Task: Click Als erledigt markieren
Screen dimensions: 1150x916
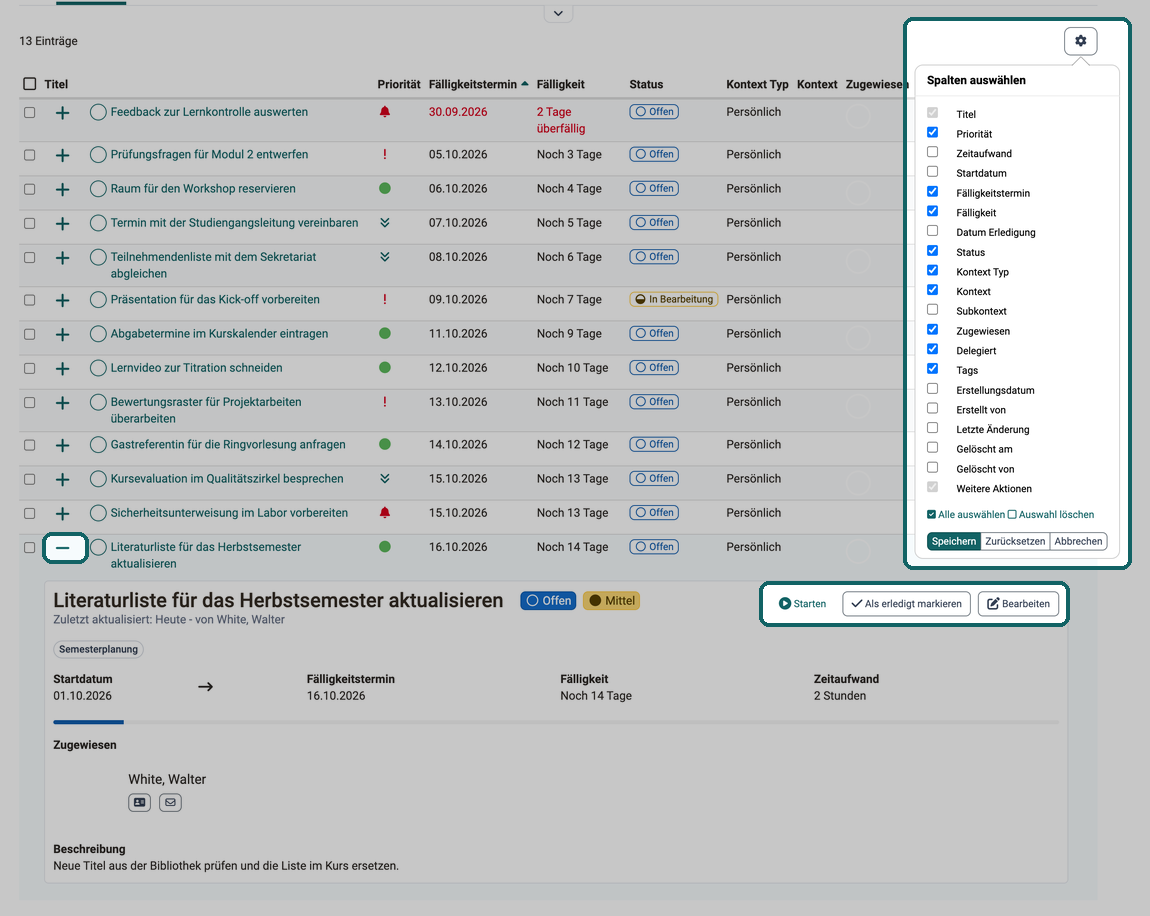Action: point(907,604)
